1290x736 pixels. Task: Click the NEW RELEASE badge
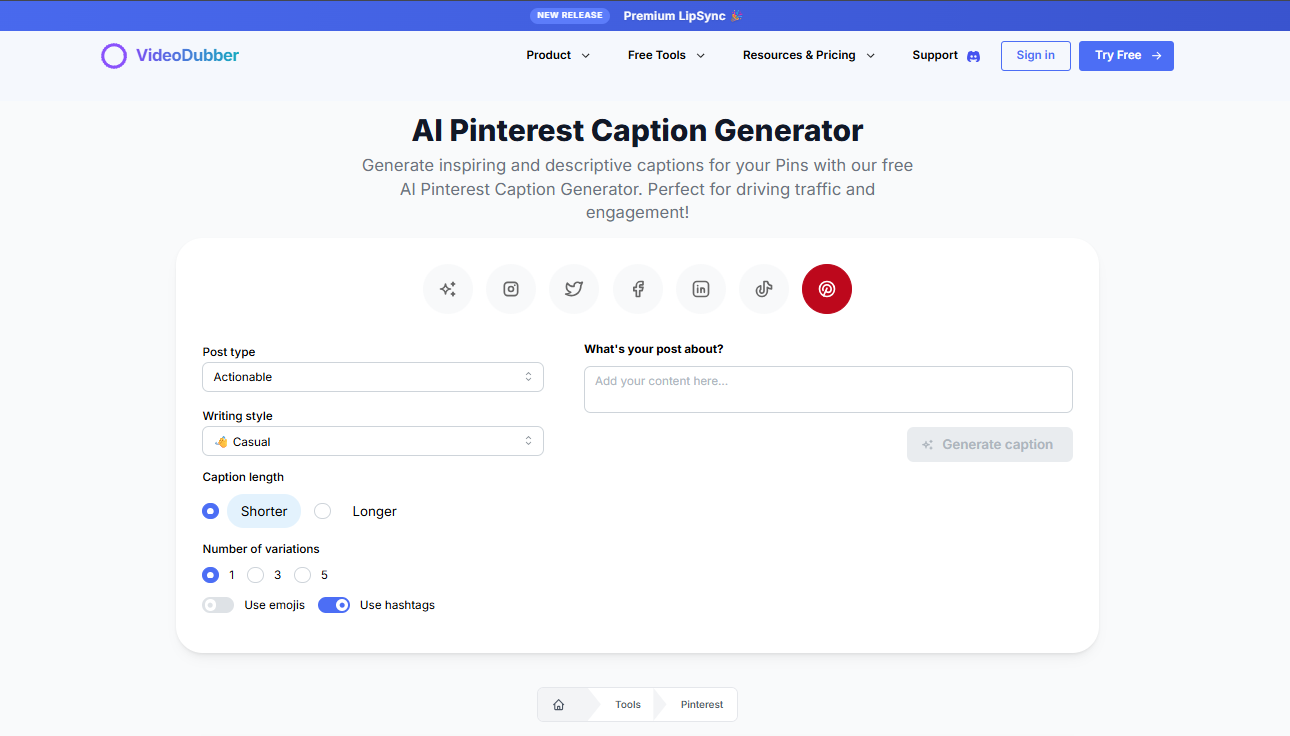tap(570, 16)
